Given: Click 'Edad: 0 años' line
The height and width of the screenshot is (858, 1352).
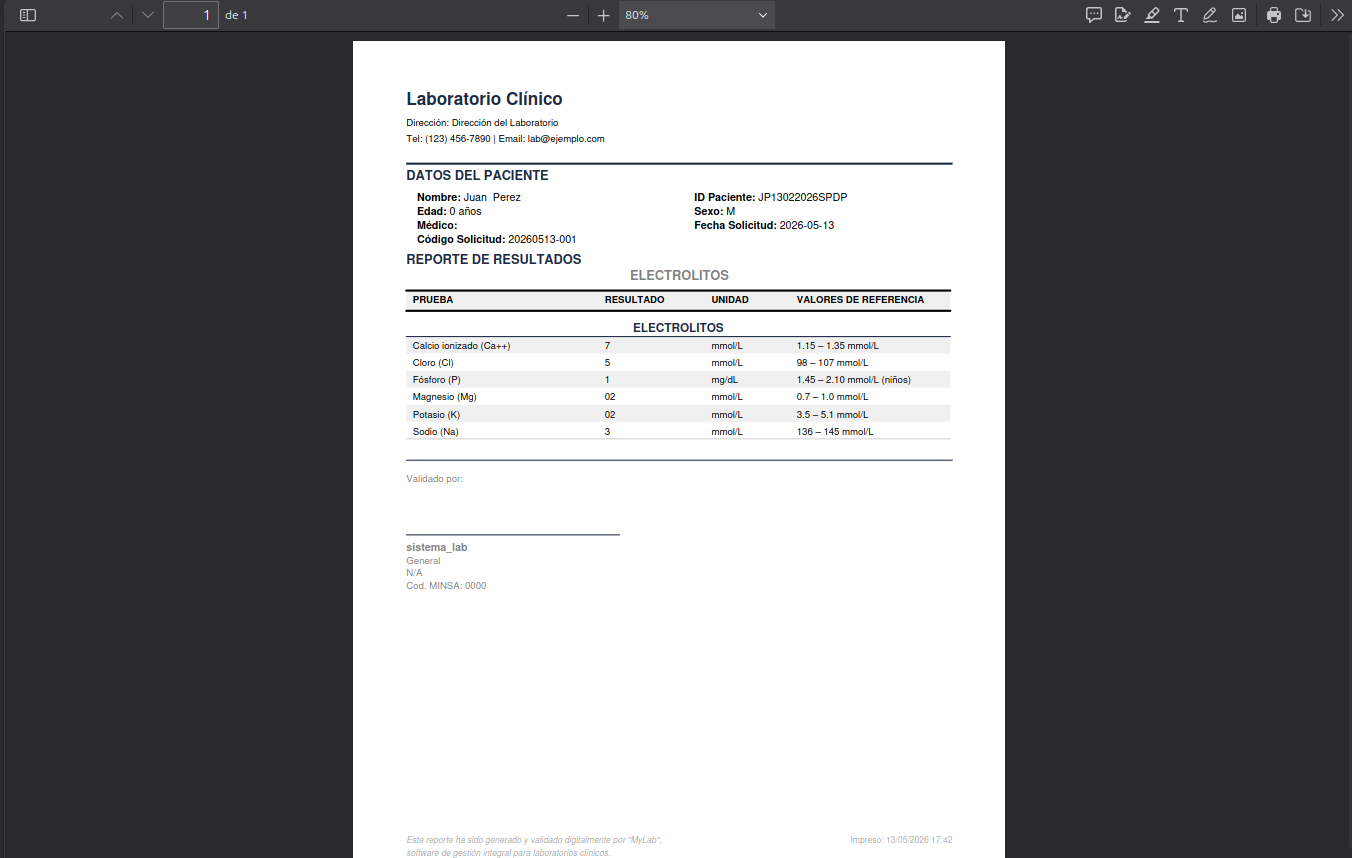Looking at the screenshot, I should (449, 212).
